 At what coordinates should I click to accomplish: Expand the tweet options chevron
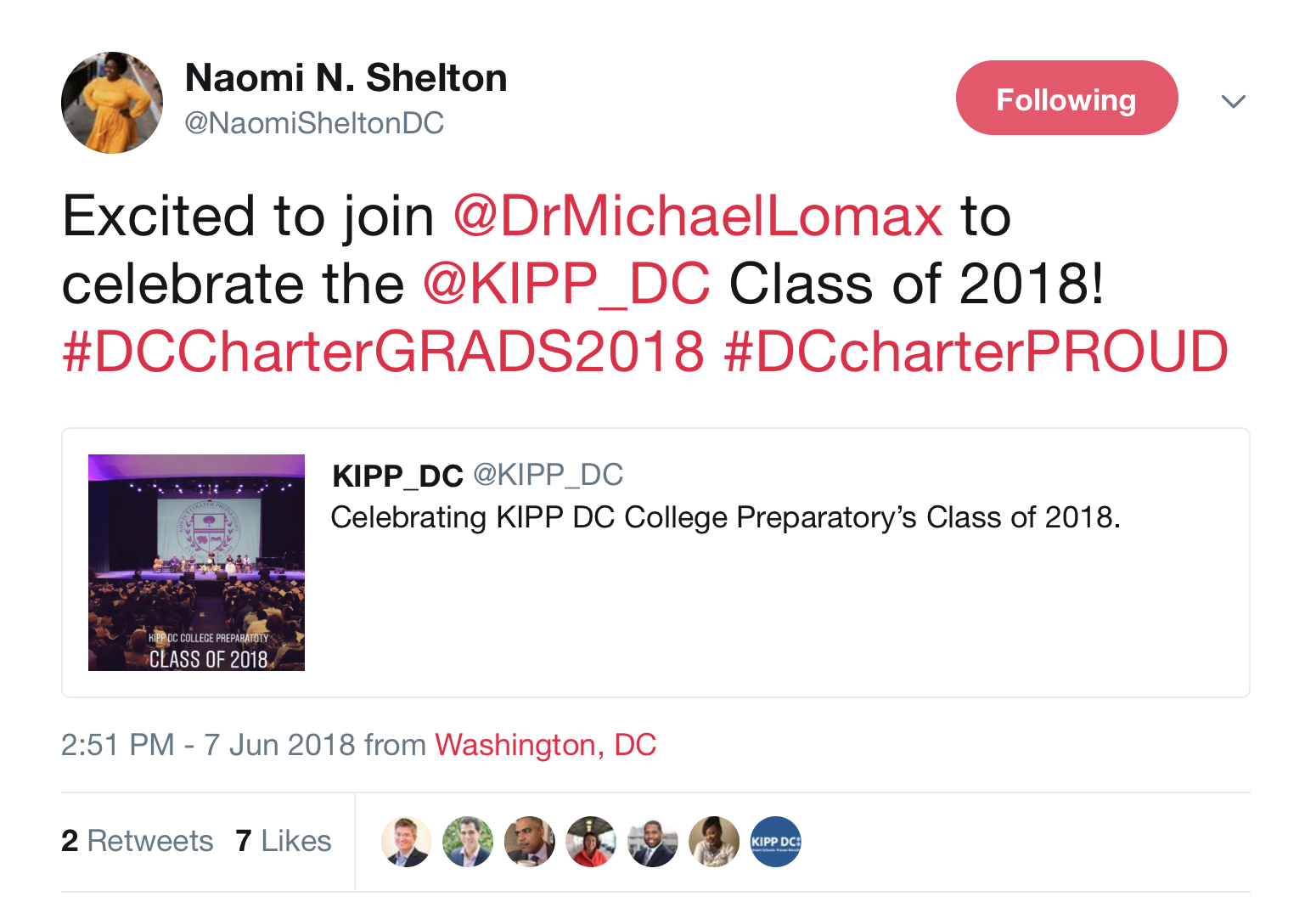click(x=1233, y=101)
